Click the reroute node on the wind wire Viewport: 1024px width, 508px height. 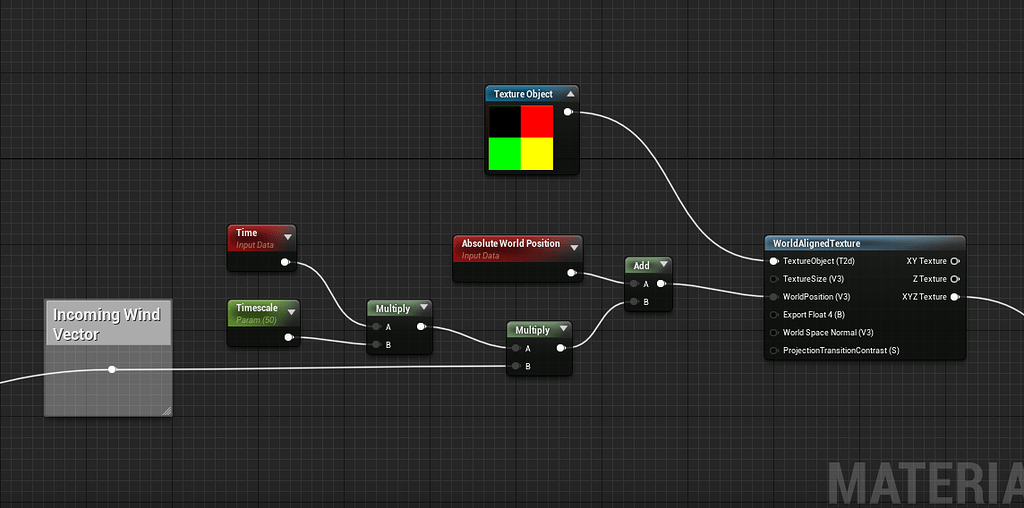coord(112,370)
